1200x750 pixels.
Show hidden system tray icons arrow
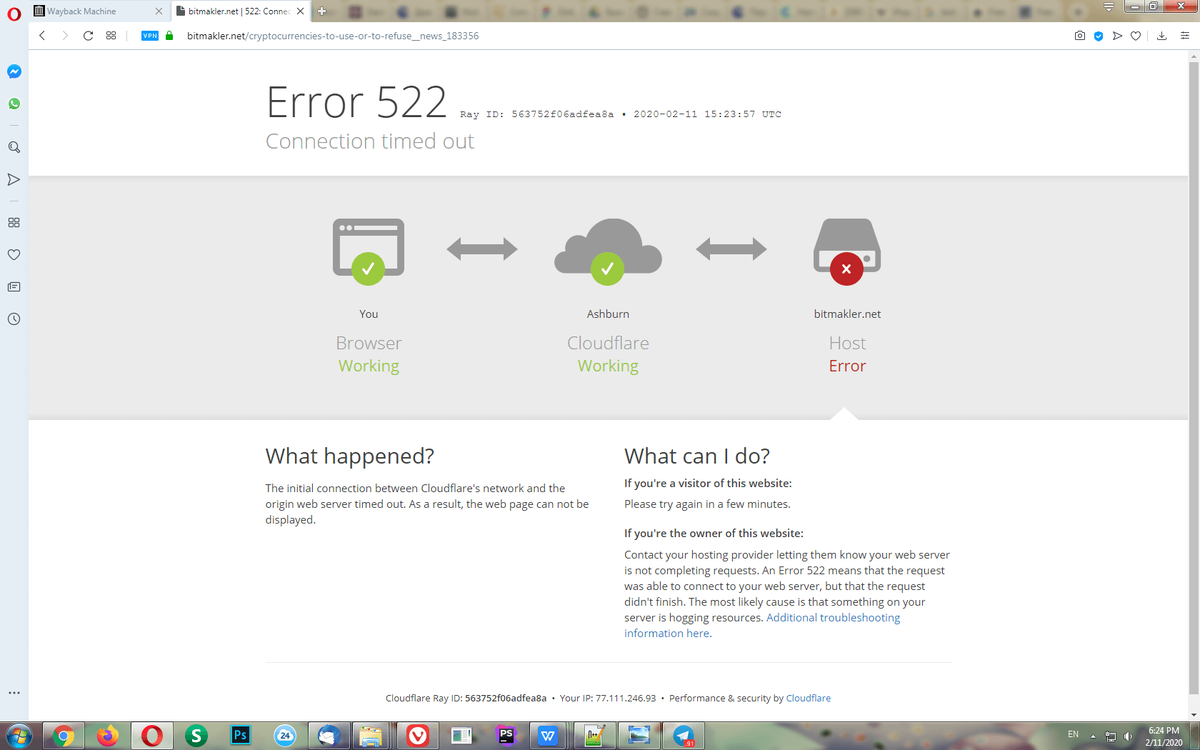point(1092,736)
